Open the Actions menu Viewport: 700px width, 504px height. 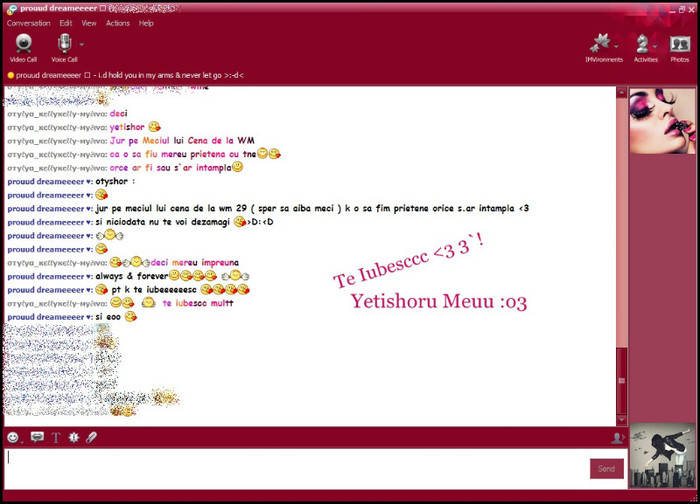coord(118,23)
